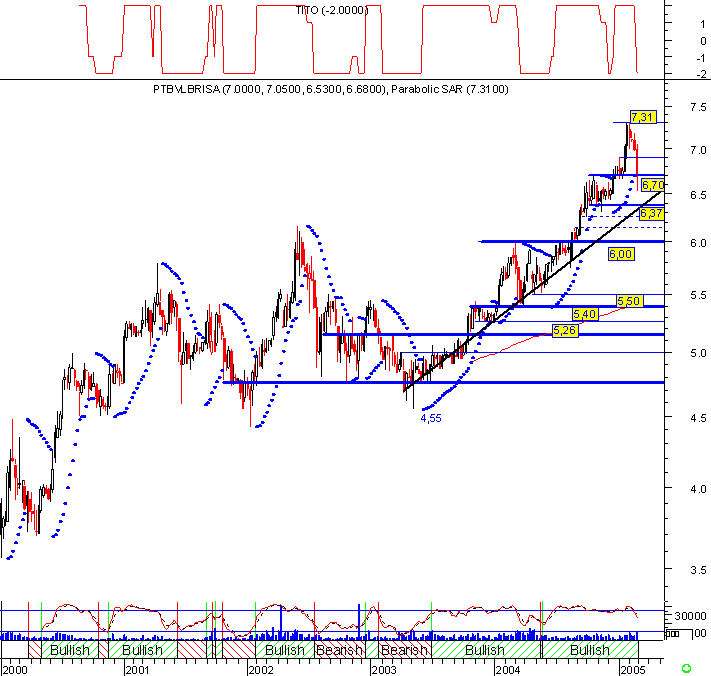This screenshot has height=676, width=711.
Task: Click the 2001 year label on time axis
Action: (x=138, y=670)
